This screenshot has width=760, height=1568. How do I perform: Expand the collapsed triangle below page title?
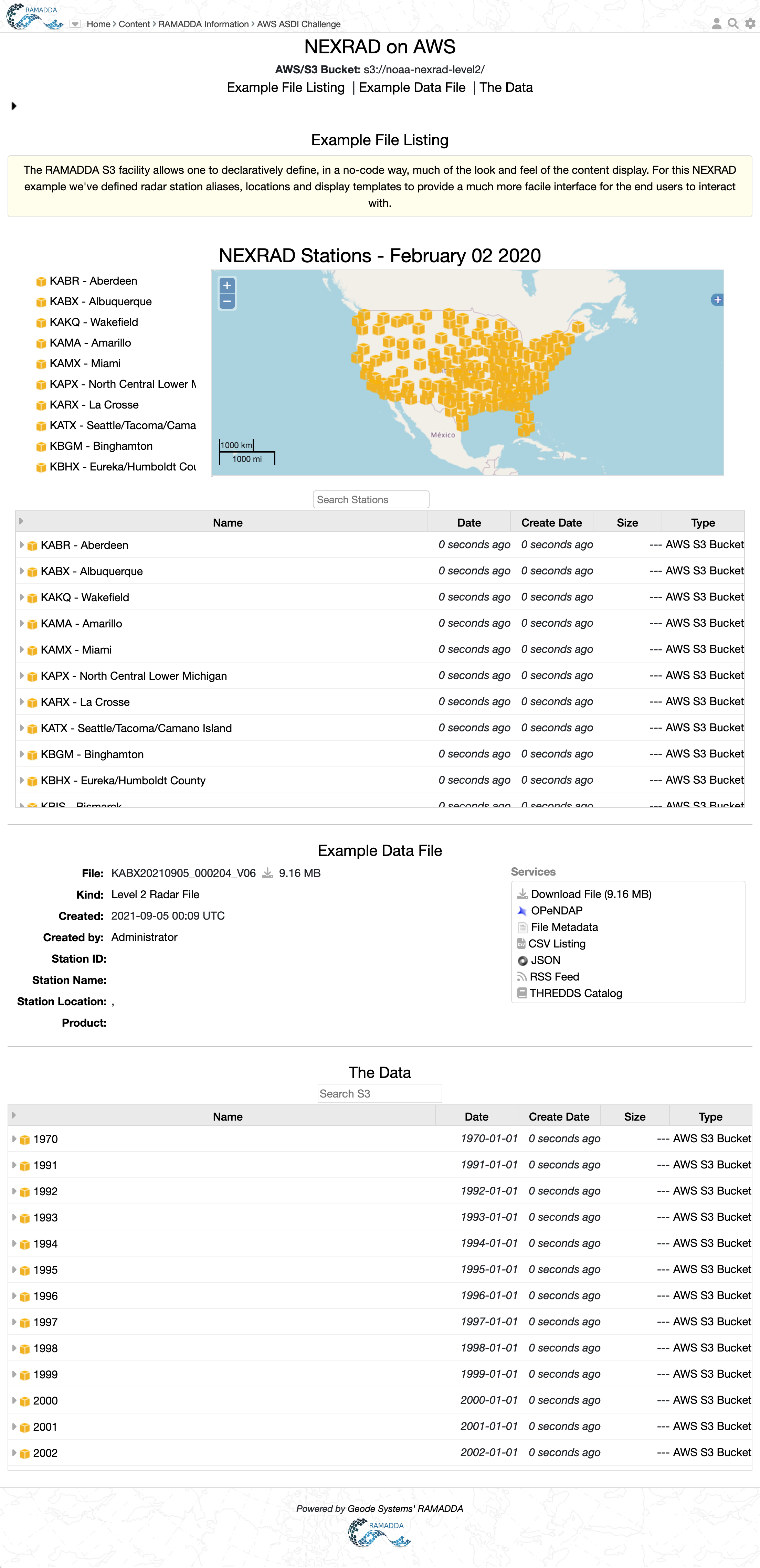coord(13,106)
